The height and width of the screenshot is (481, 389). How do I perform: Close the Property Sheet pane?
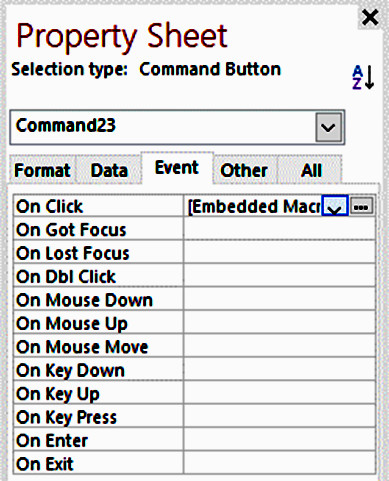pos(370,17)
